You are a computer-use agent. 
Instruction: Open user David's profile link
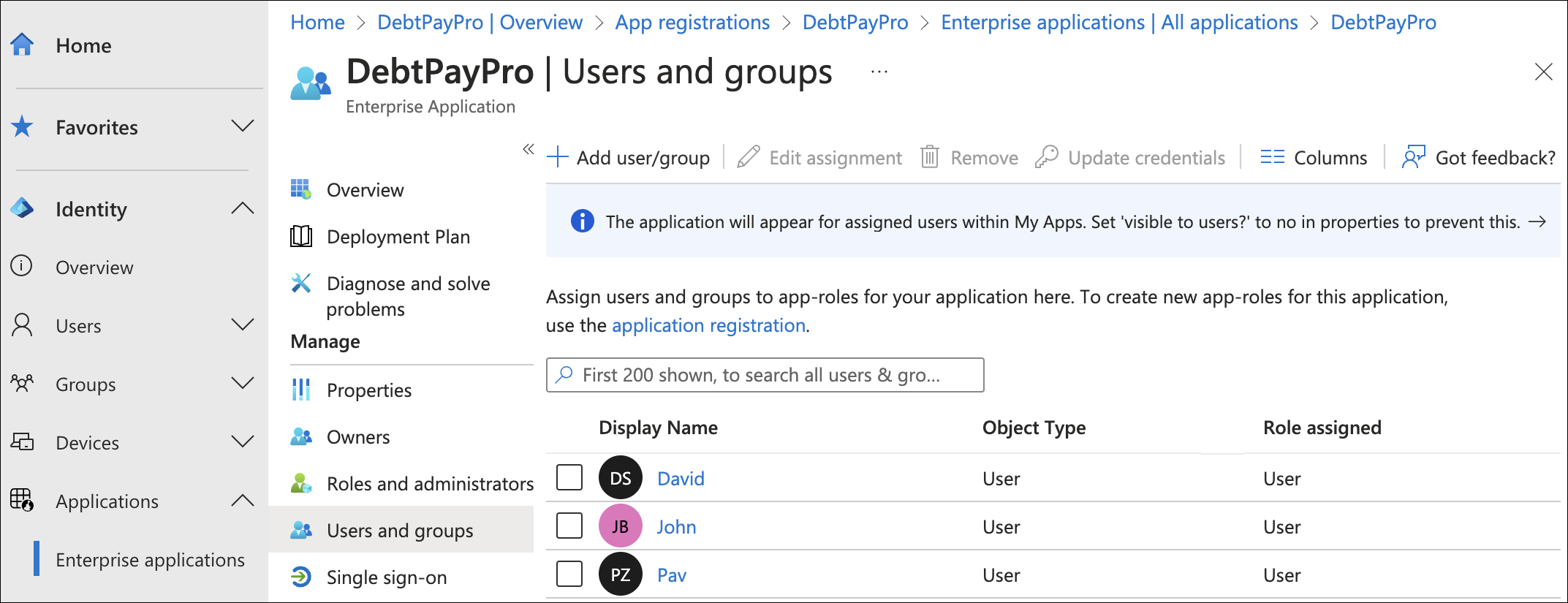[x=681, y=479]
